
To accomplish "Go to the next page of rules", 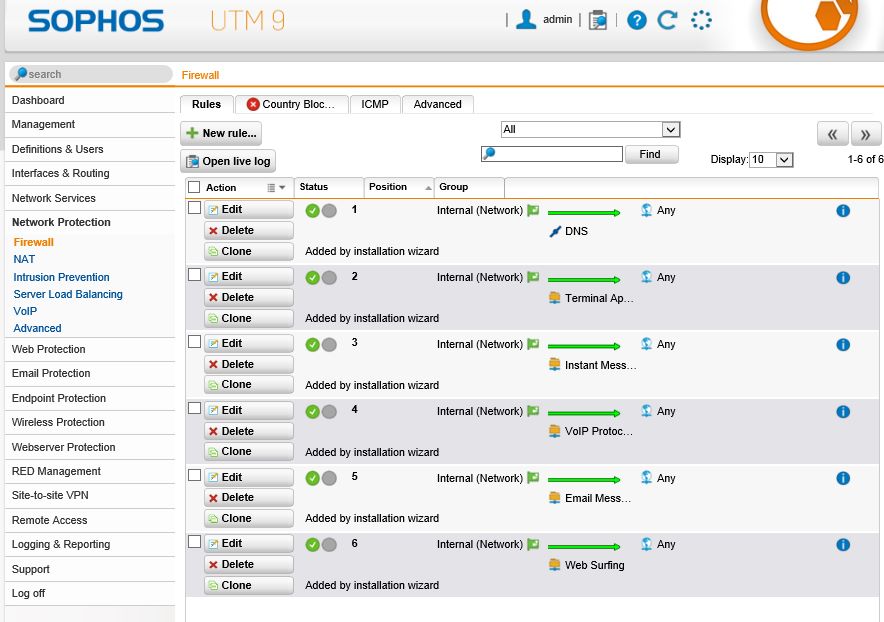I will pyautogui.click(x=865, y=134).
